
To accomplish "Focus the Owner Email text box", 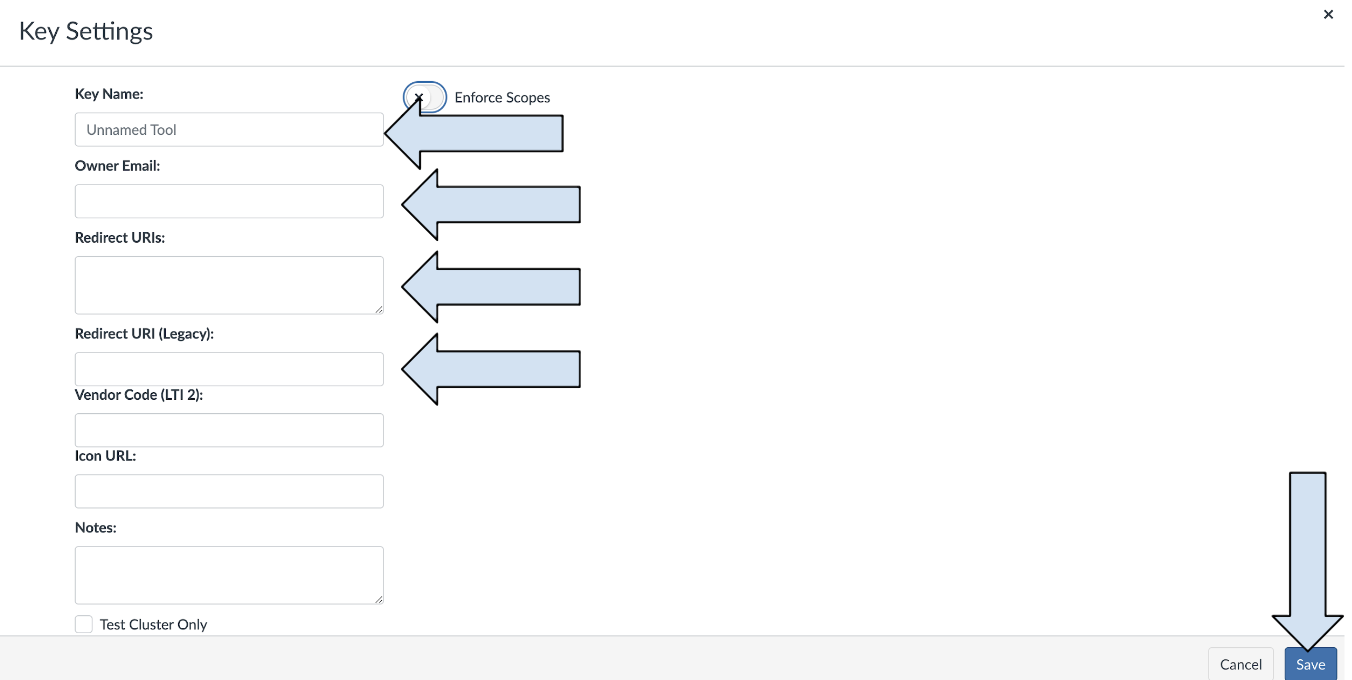I will click(x=229, y=201).
